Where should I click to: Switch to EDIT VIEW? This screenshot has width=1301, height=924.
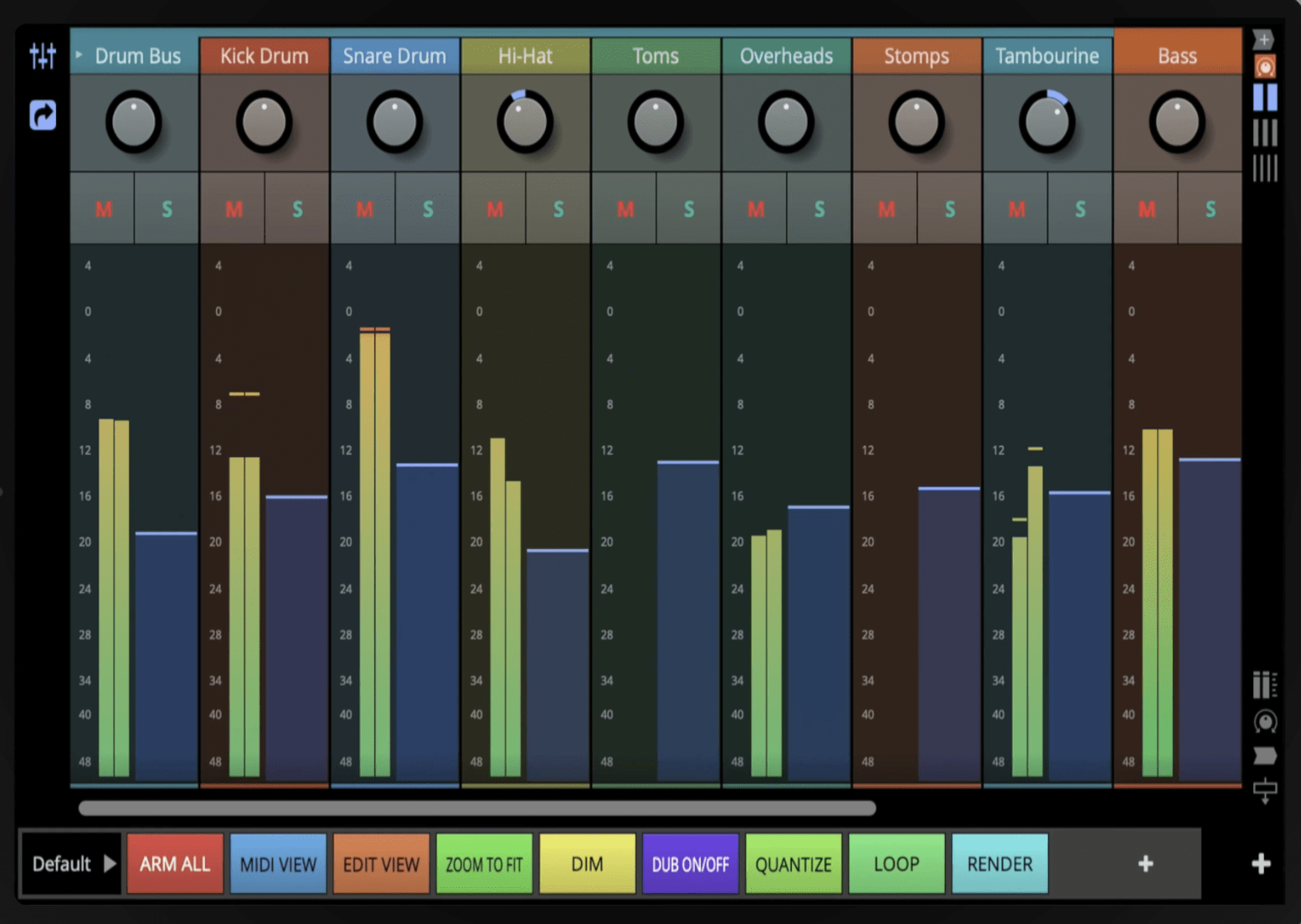[381, 864]
